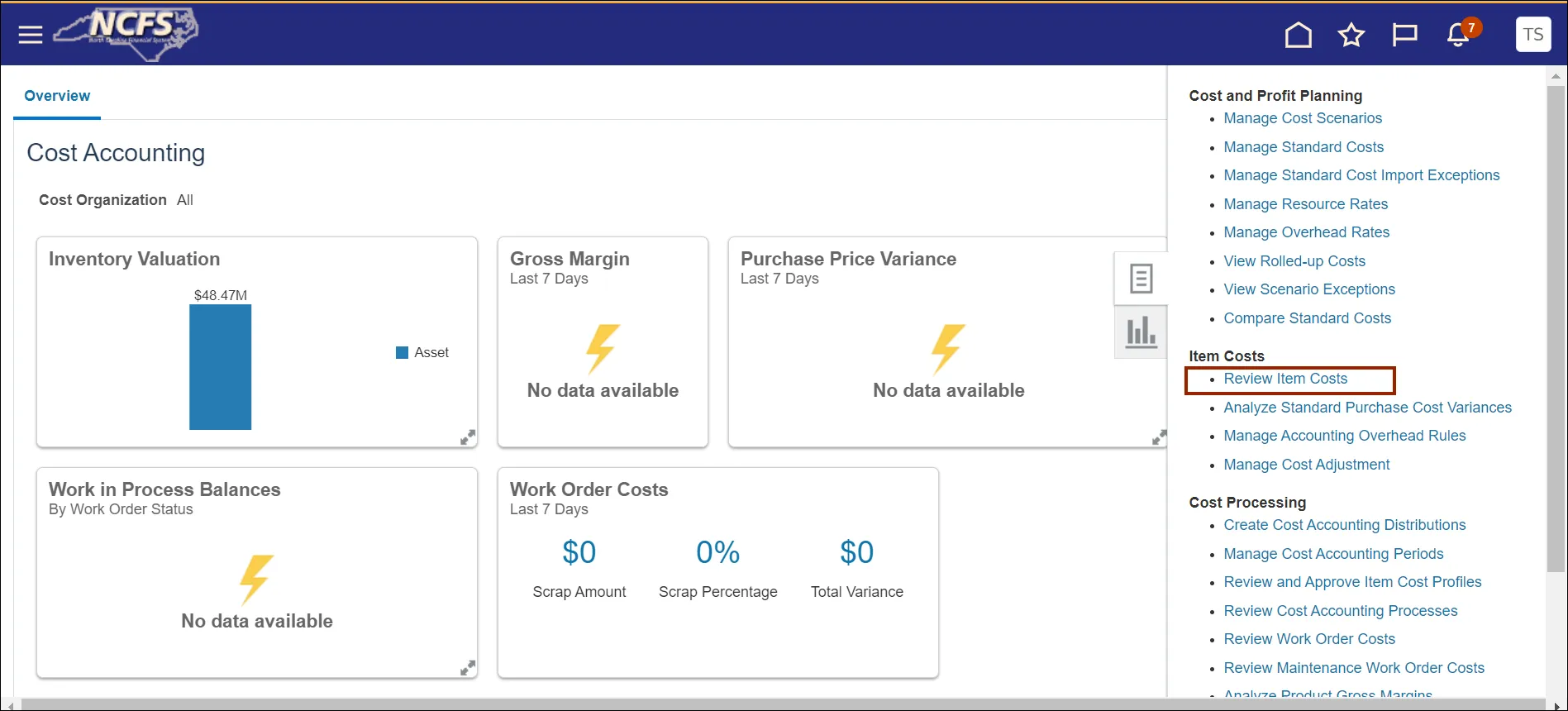
Task: Expand the Inventory Valuation card
Action: [x=468, y=437]
